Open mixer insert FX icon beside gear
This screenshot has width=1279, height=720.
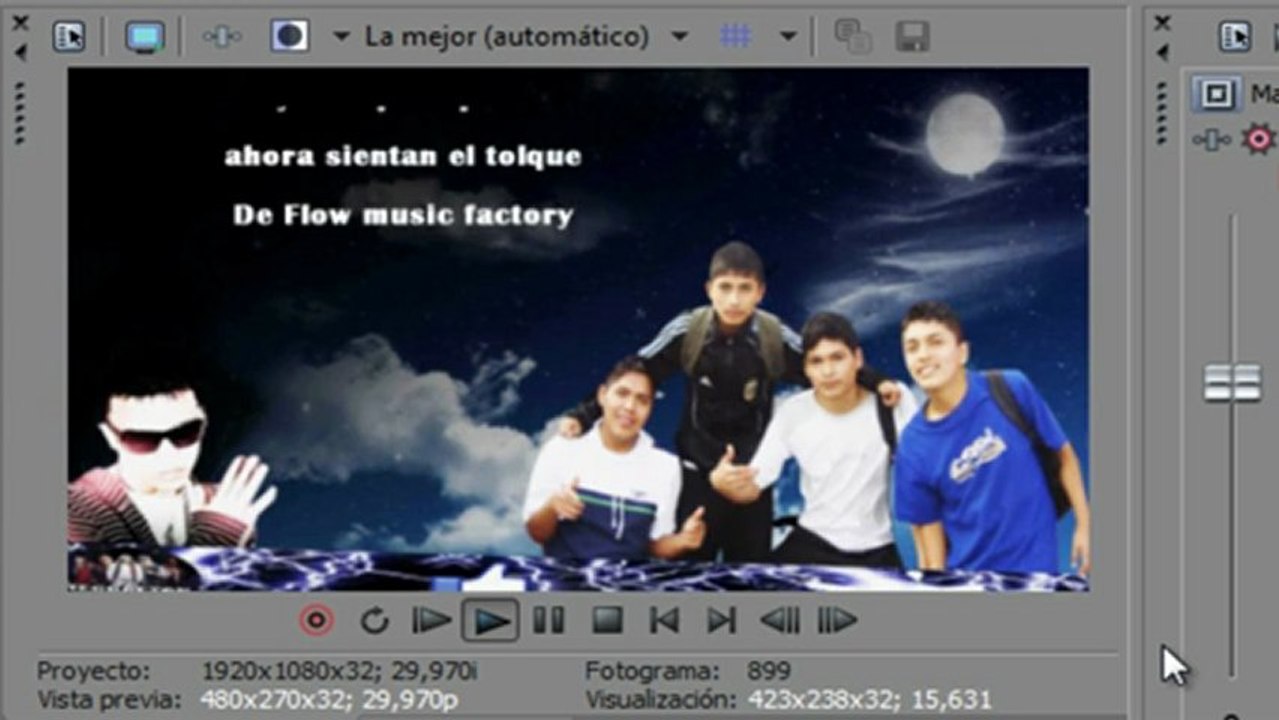(x=1212, y=140)
